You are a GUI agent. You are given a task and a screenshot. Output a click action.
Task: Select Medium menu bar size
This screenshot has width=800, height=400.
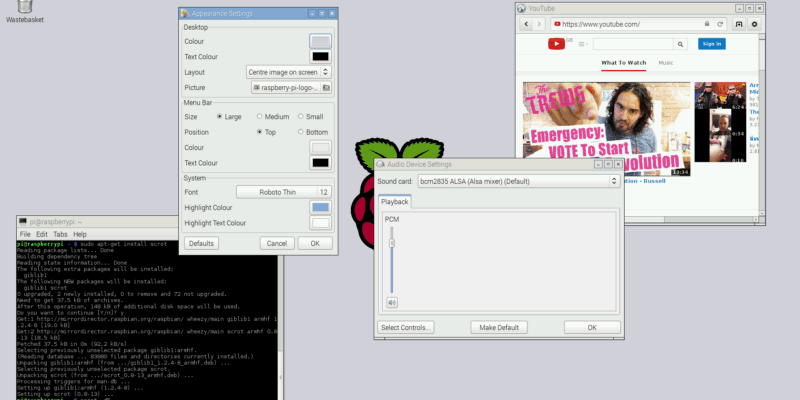[x=261, y=117]
